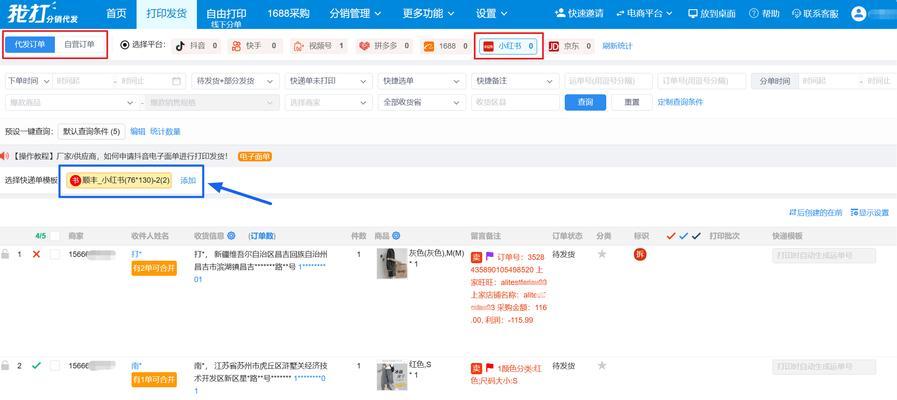Click the gray item product thumbnail
Viewport: 897px width, 400px height.
(392, 263)
